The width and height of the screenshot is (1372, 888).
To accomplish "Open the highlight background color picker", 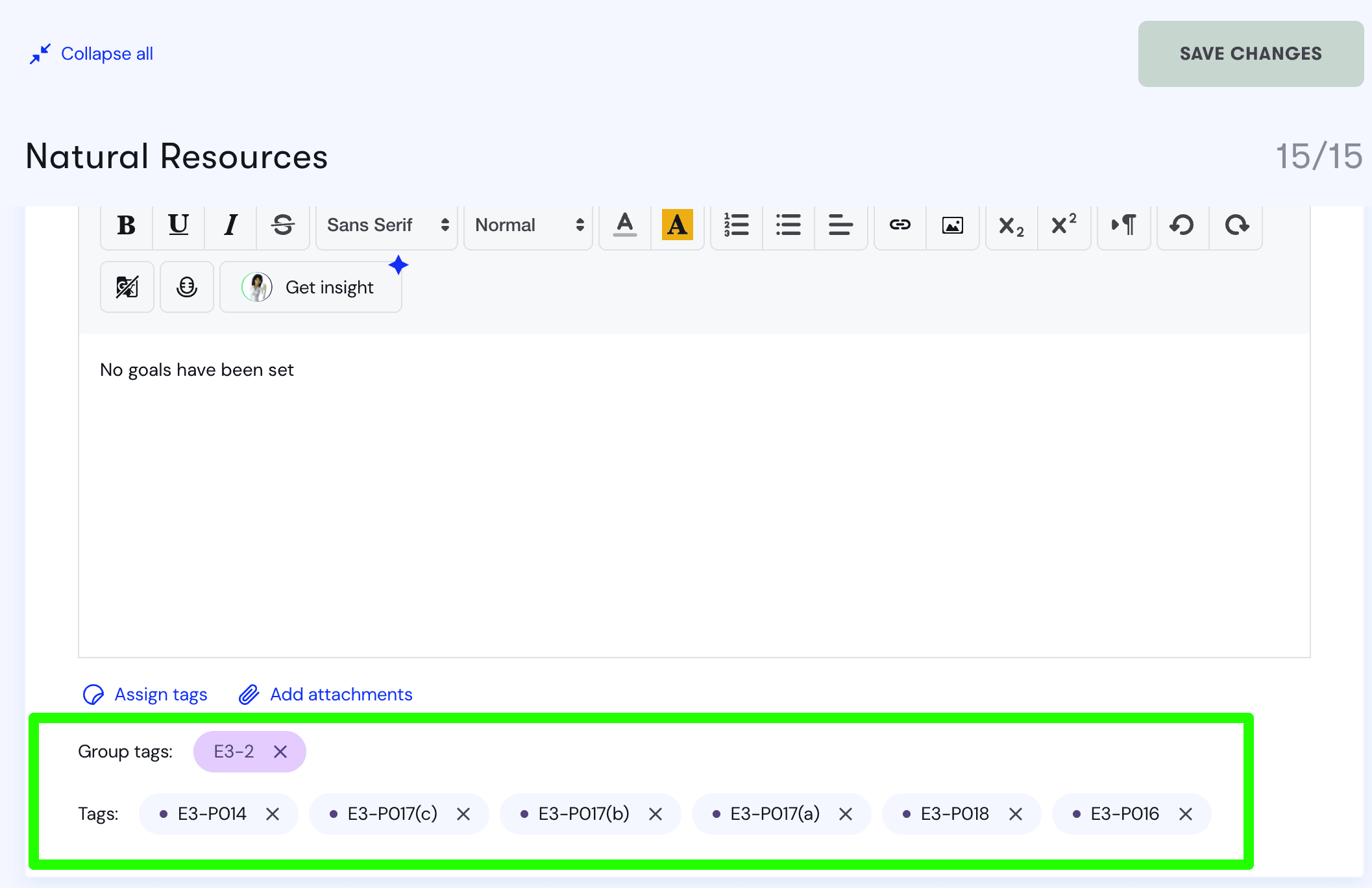I will [x=677, y=225].
